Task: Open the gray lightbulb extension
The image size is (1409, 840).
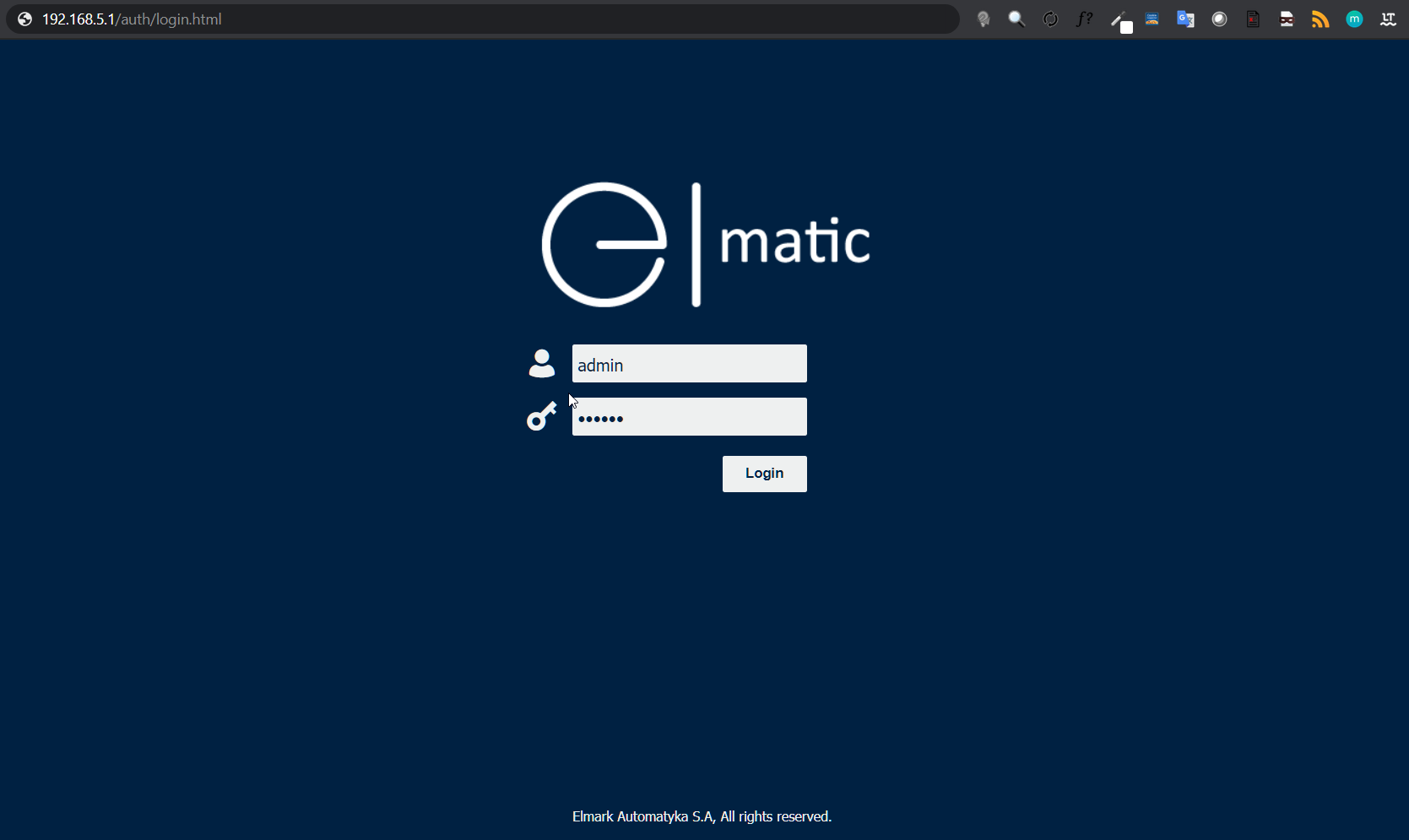Action: tap(984, 19)
